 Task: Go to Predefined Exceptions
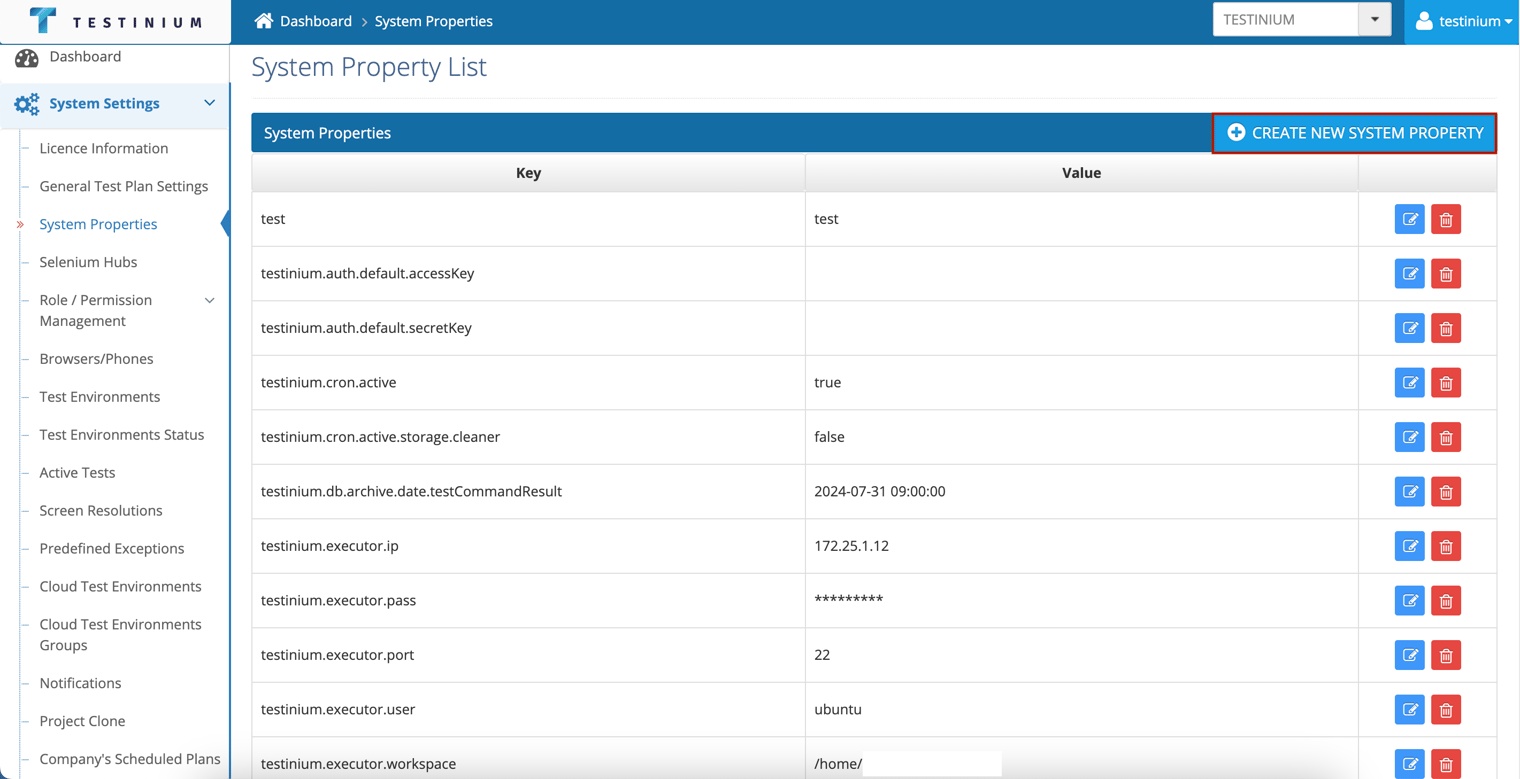click(112, 549)
